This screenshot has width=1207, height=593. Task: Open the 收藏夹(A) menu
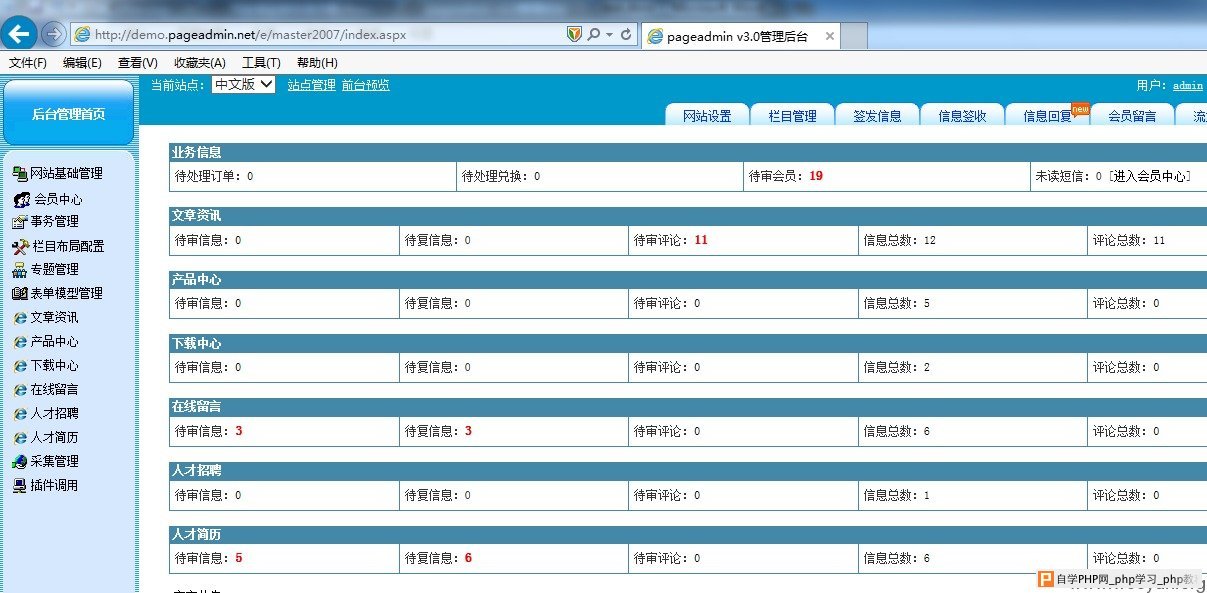pyautogui.click(x=200, y=63)
